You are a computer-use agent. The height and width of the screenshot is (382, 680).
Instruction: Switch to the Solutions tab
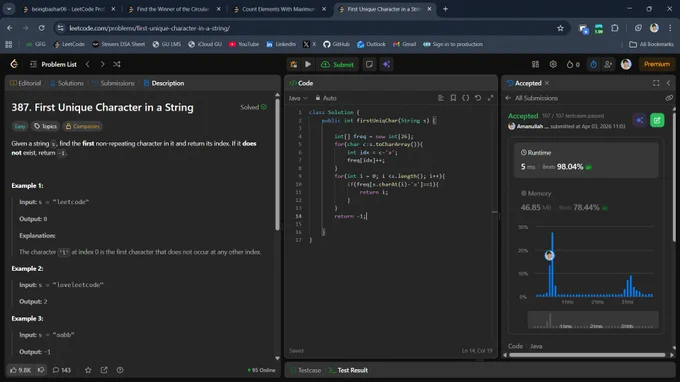pos(66,83)
